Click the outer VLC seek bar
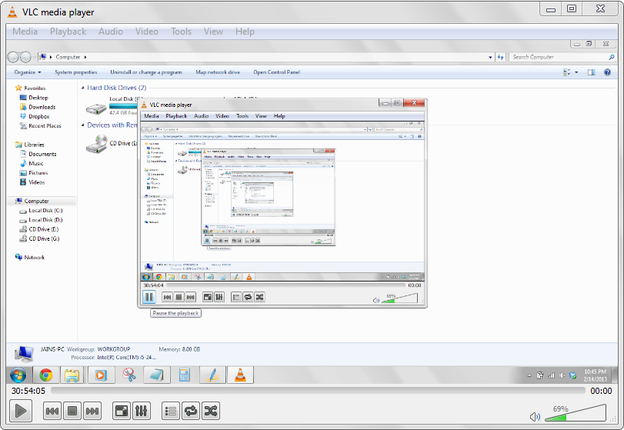Image resolution: width=624 pixels, height=430 pixels. (318, 391)
